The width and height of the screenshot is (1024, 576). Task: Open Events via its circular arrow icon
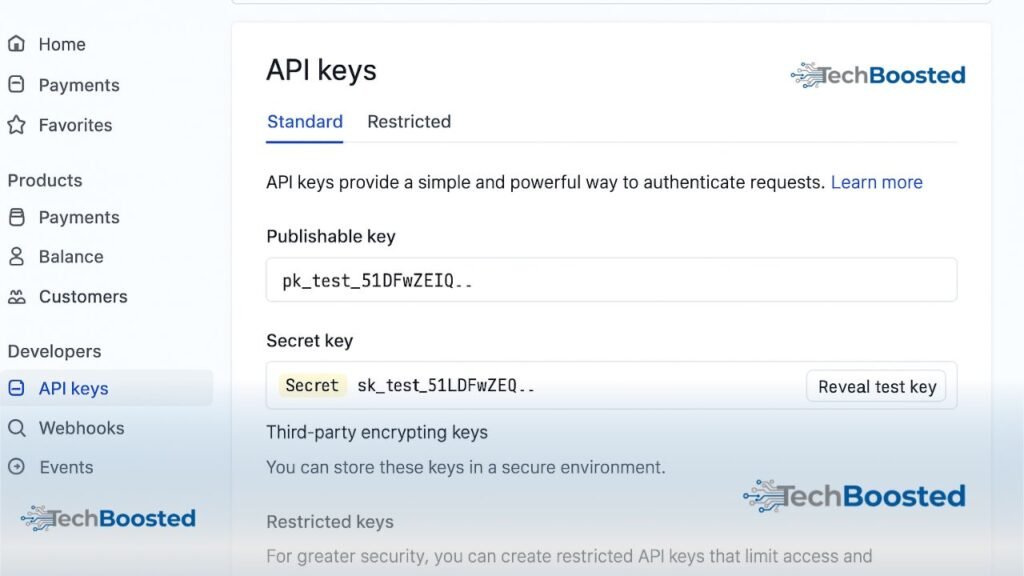(17, 467)
